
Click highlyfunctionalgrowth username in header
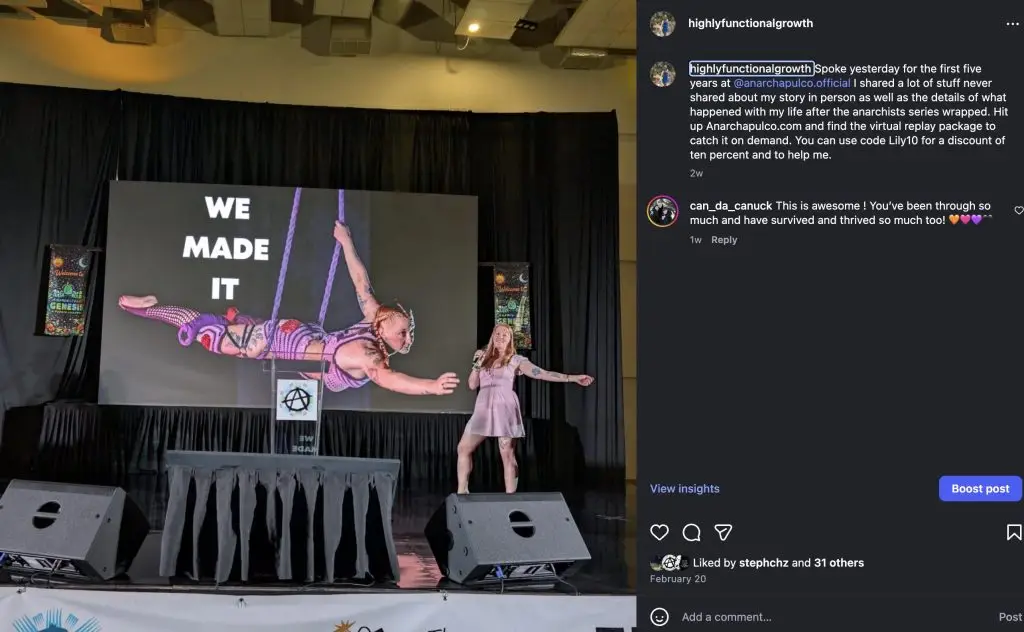click(750, 24)
